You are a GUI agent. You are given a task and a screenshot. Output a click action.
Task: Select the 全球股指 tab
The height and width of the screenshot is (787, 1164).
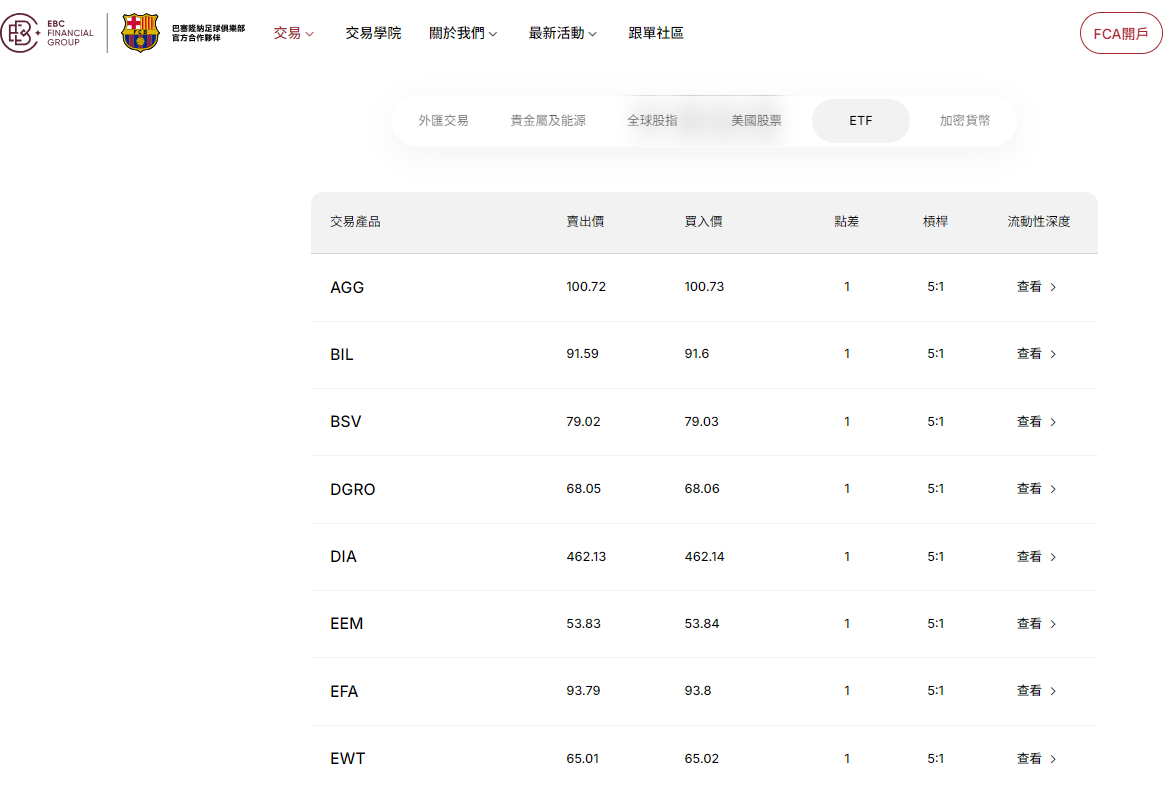(x=652, y=121)
